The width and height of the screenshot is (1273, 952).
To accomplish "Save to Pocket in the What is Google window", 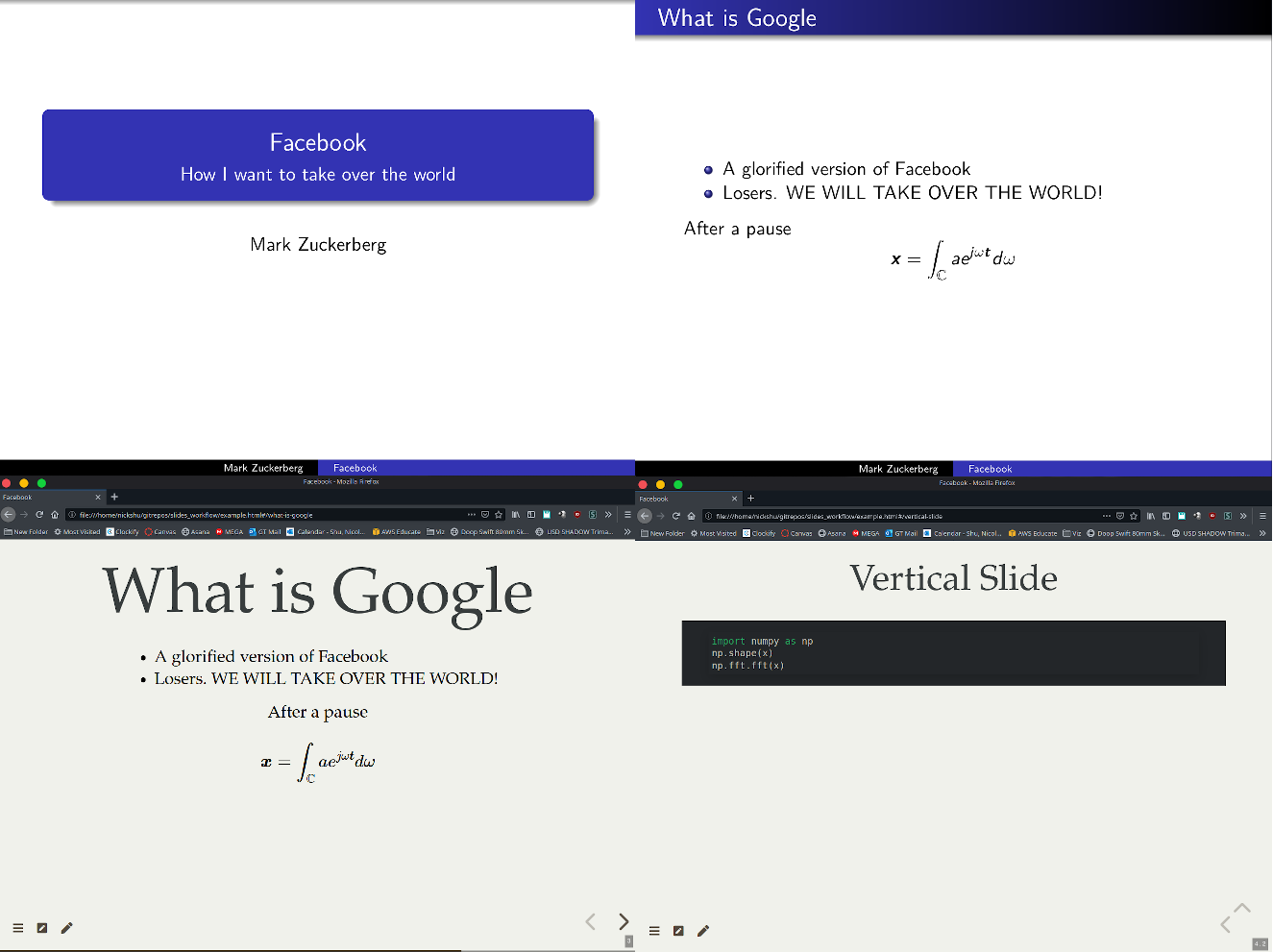I will [485, 514].
